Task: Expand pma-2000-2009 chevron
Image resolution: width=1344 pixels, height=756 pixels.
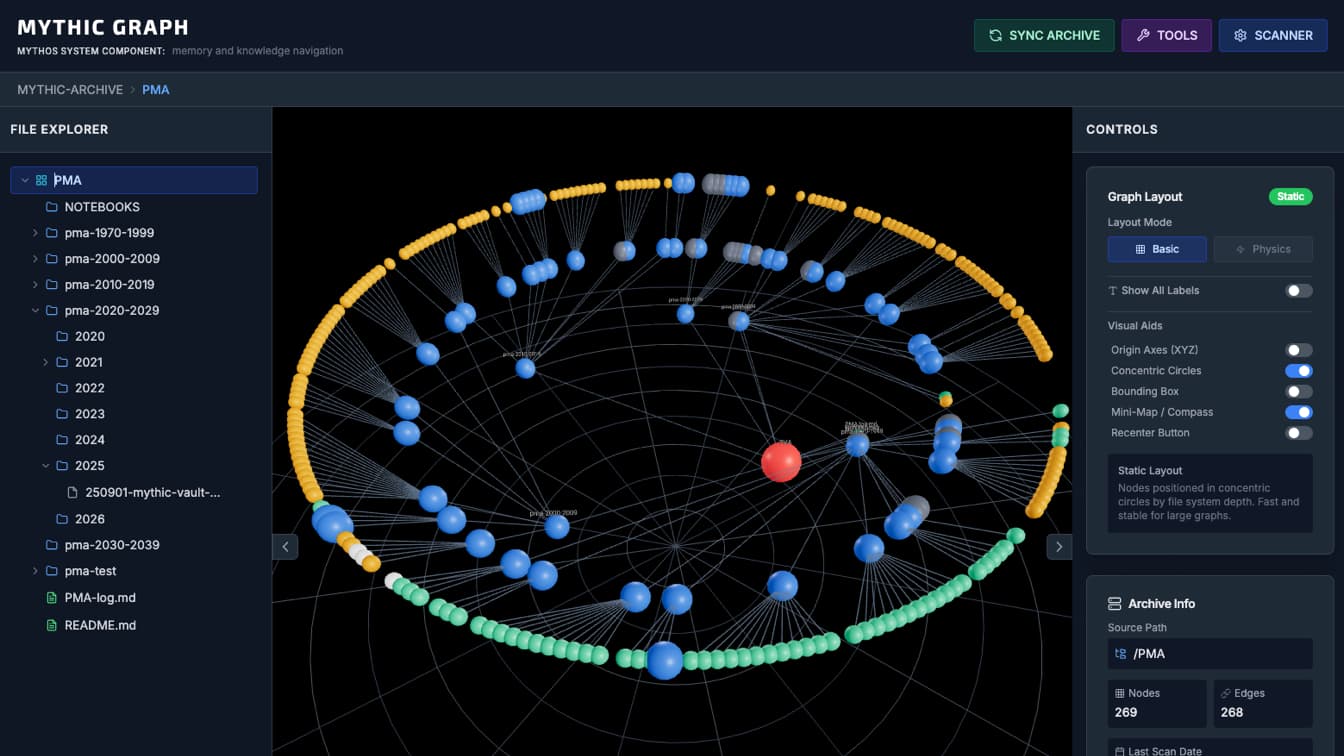Action: pyautogui.click(x=35, y=259)
